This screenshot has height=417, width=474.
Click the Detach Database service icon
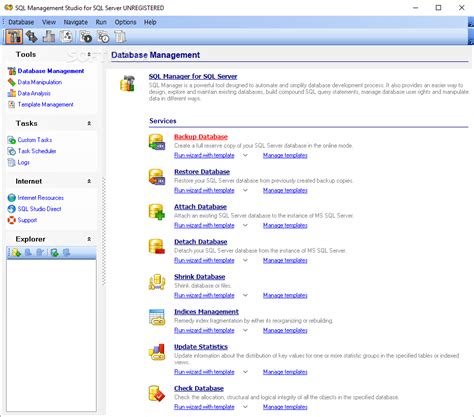click(x=157, y=247)
